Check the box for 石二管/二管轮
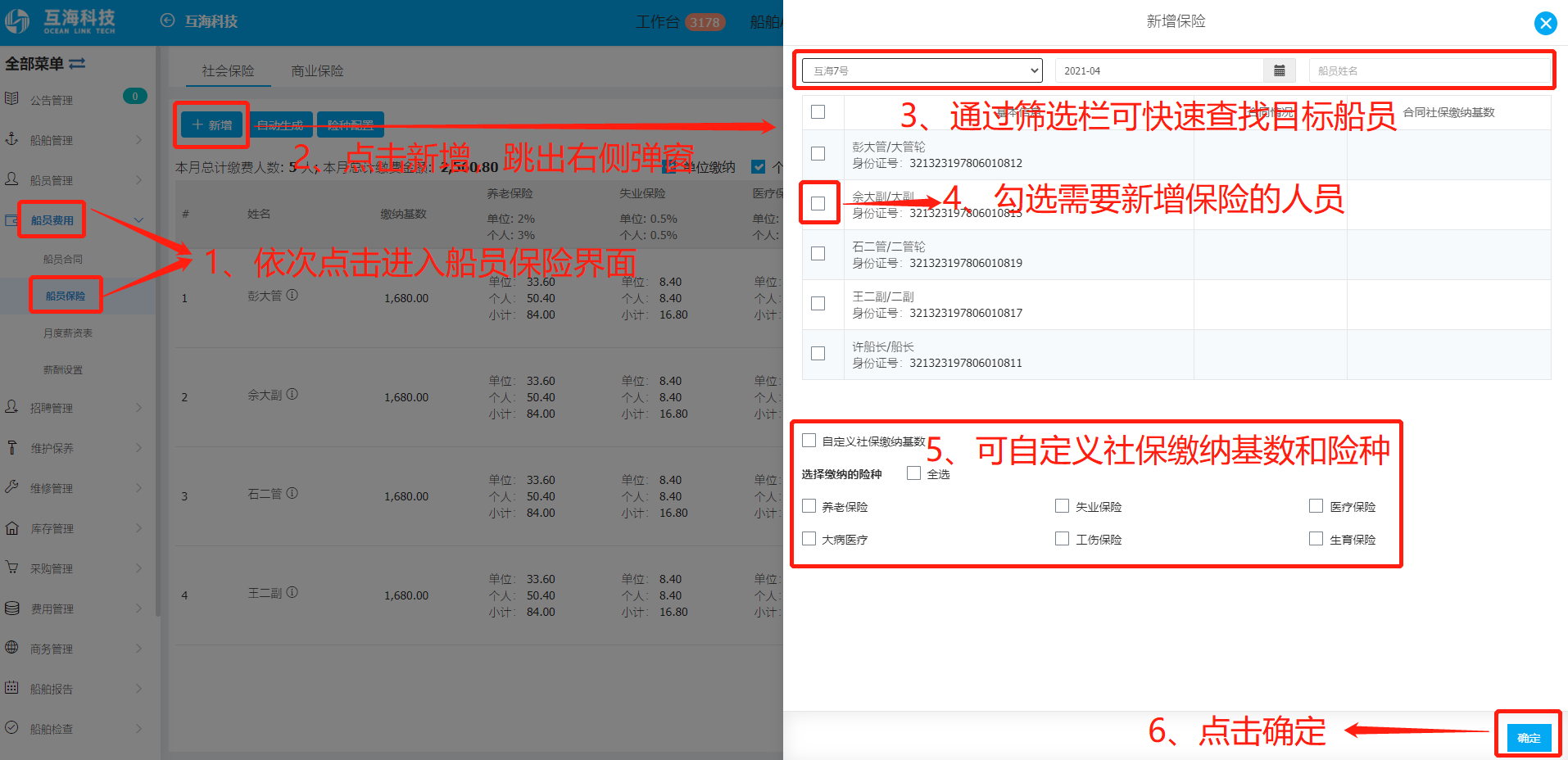Viewport: 1568px width, 760px height. point(818,253)
